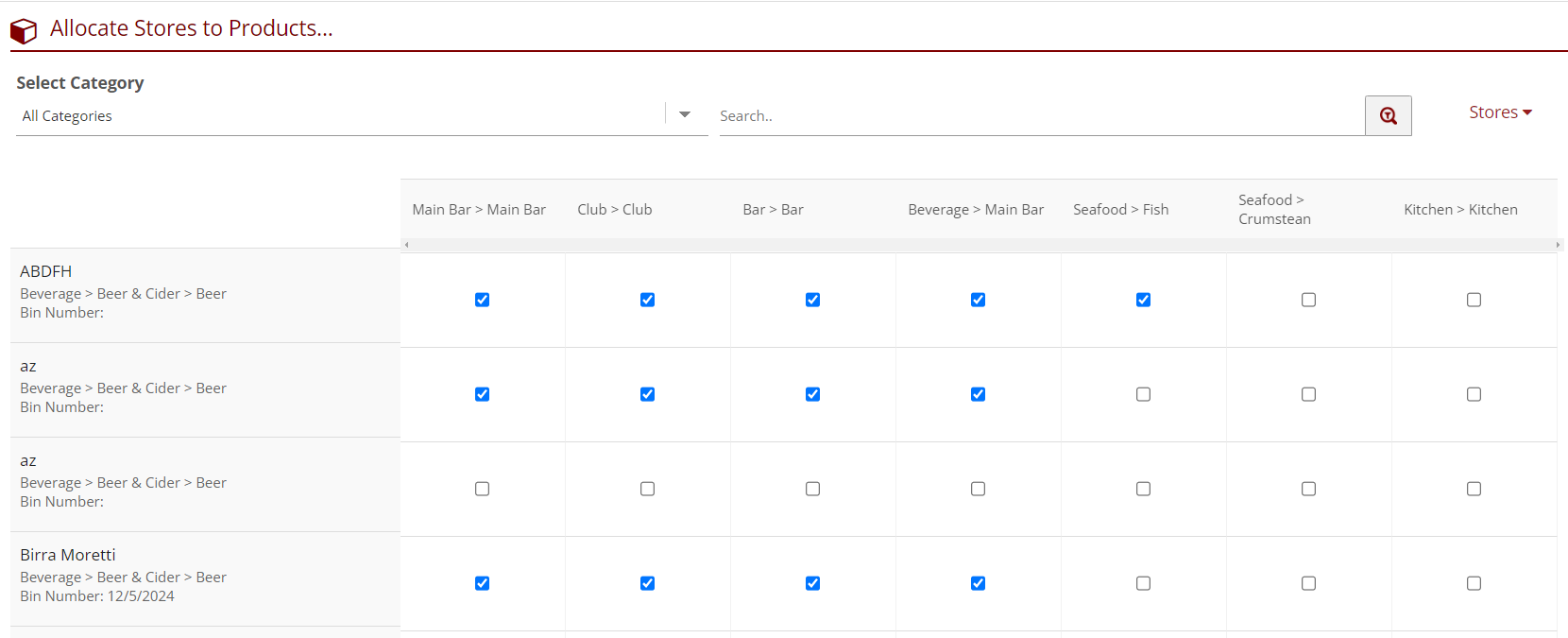Disable Beverage Main Bar for Birra Moretti
Screen dimensions: 1568x638
[x=978, y=583]
